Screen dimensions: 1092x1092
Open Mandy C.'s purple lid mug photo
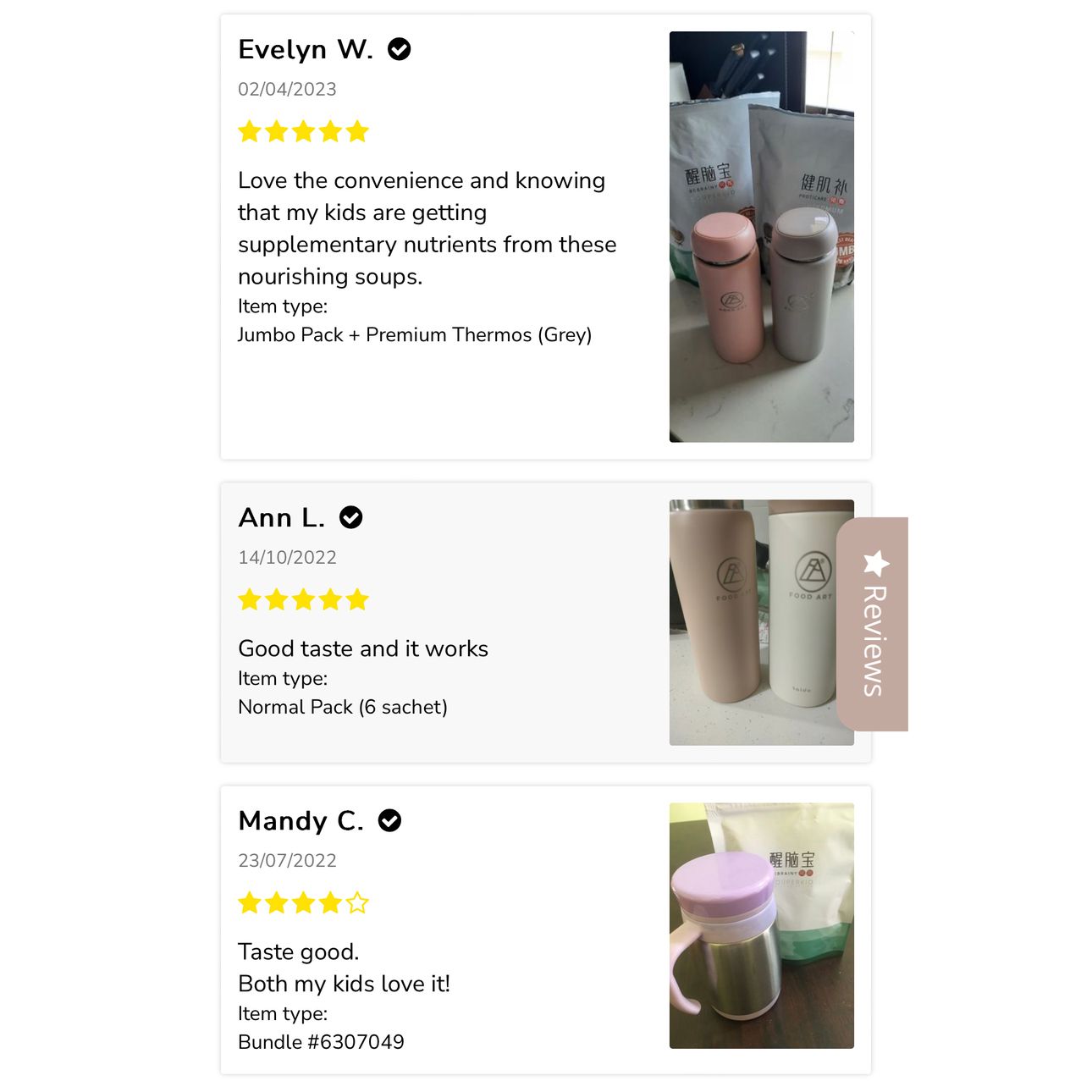(761, 926)
